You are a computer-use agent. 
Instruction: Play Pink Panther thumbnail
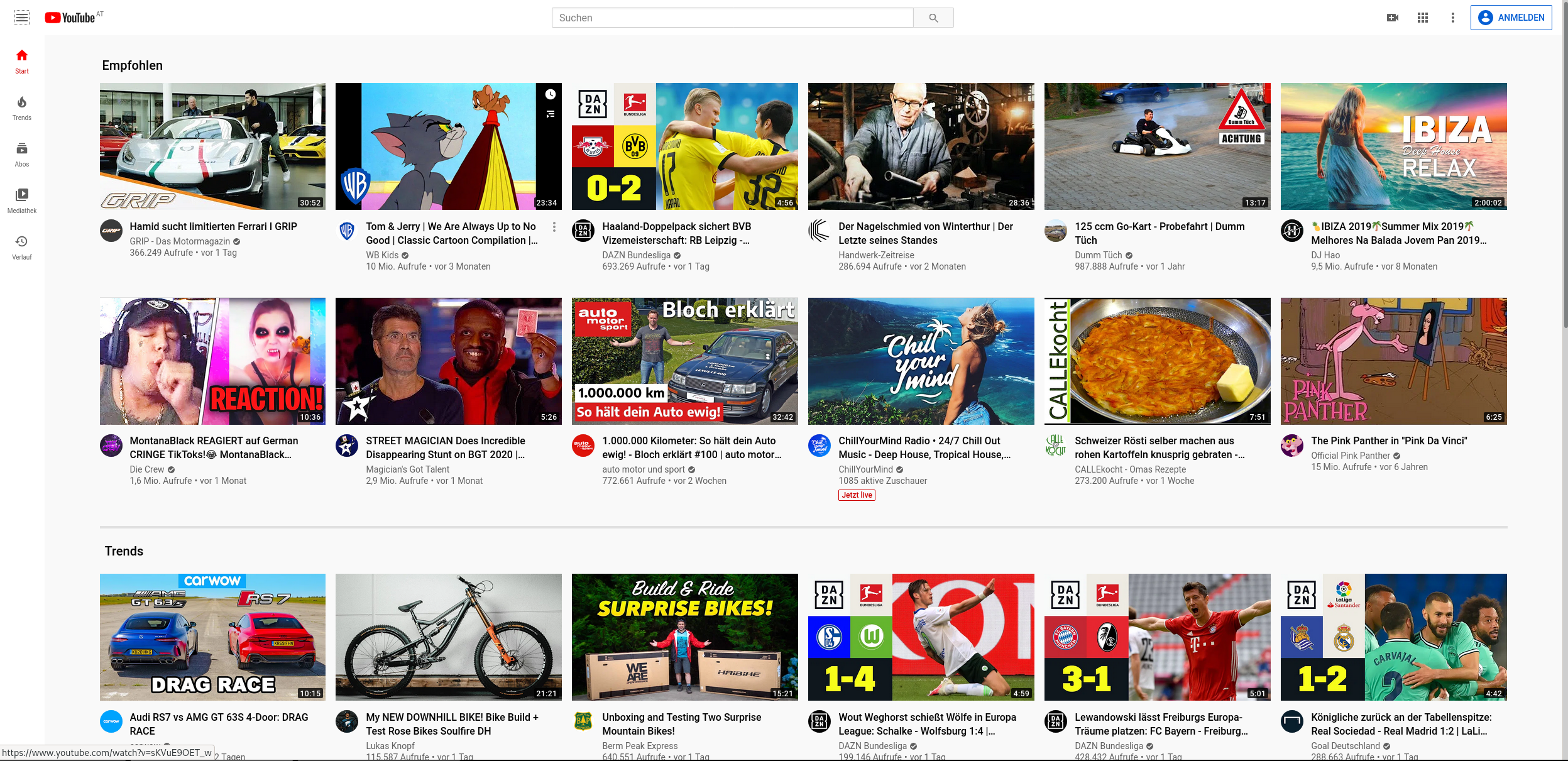coord(1394,361)
